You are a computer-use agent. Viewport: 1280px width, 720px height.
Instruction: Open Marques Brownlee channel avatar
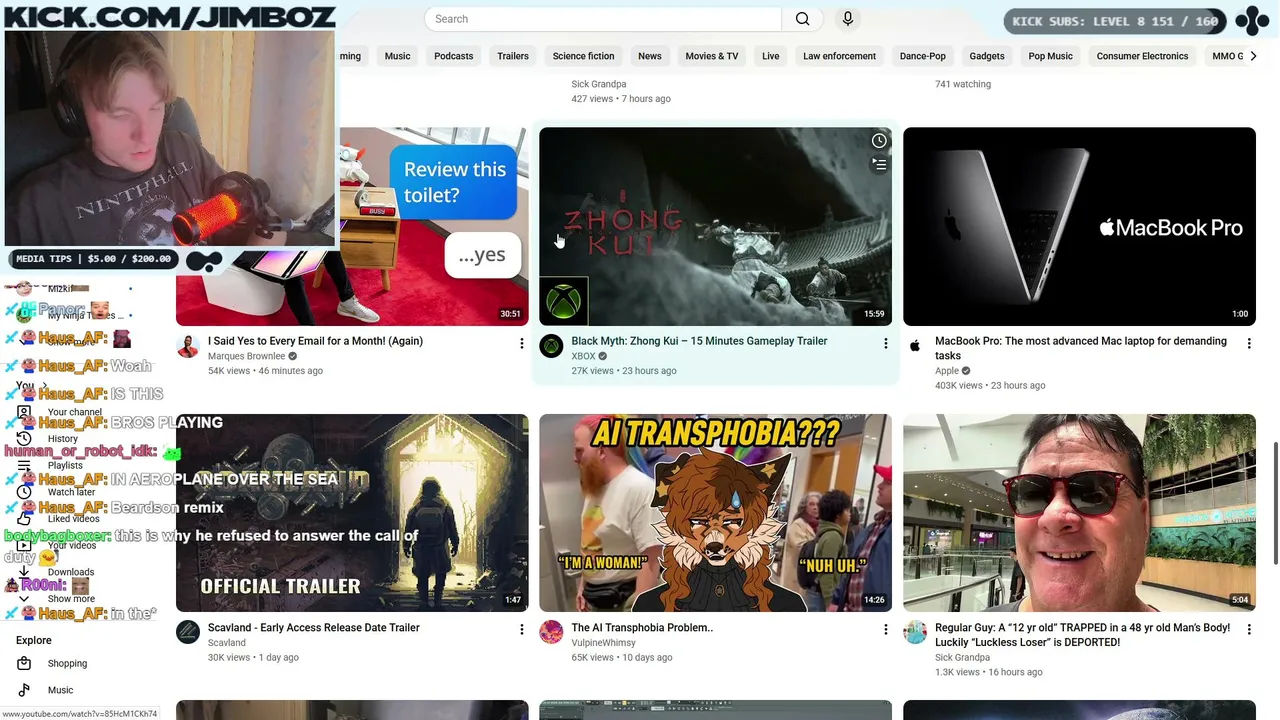coord(188,346)
